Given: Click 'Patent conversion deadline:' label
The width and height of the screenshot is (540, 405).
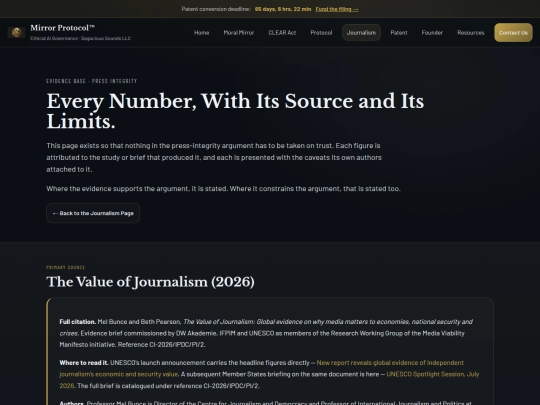Looking at the screenshot, I should (x=216, y=9).
